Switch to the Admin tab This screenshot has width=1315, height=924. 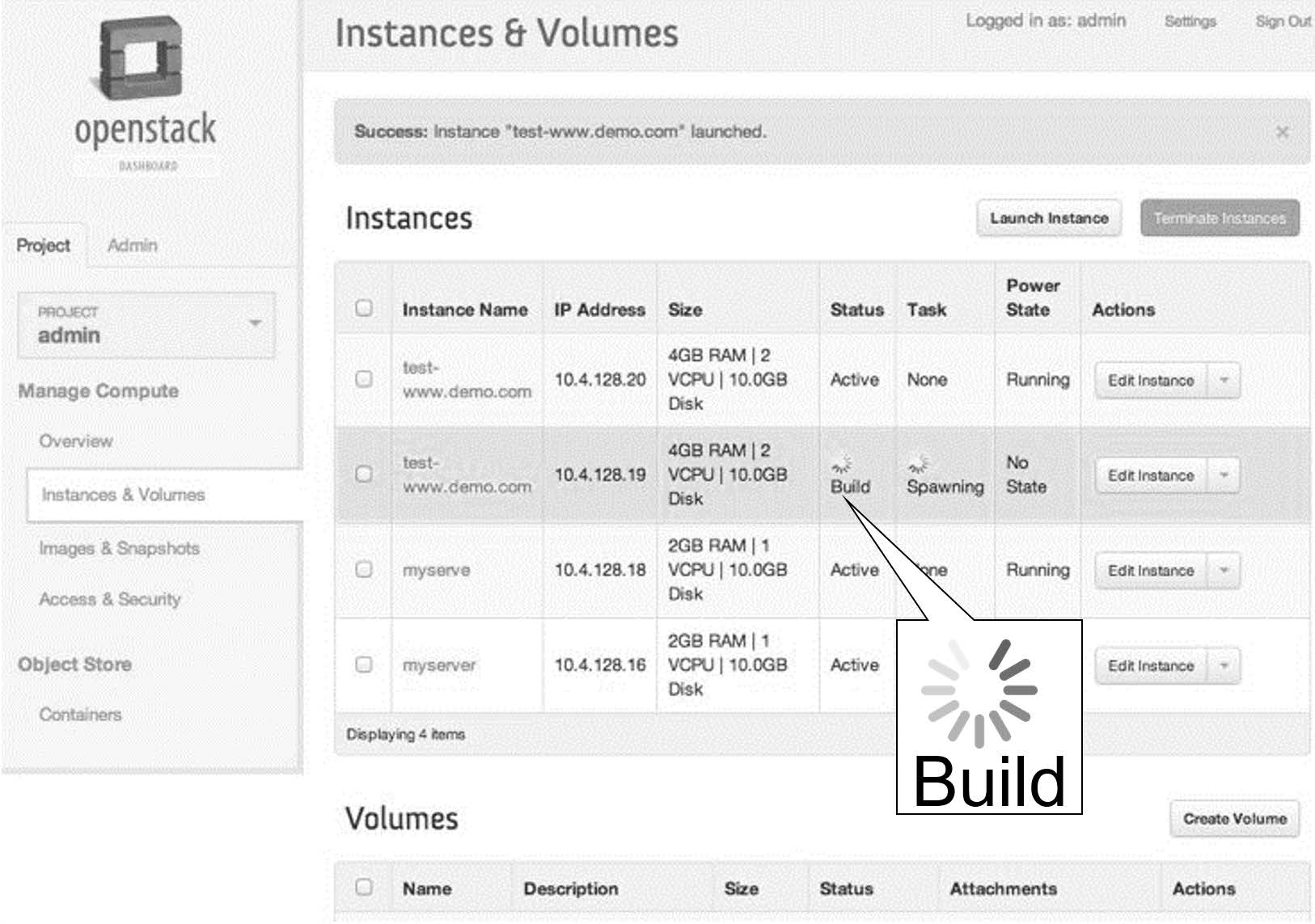click(133, 245)
